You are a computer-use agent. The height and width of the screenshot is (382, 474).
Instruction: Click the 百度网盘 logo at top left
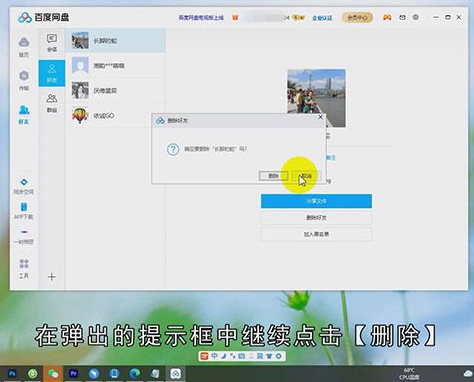click(44, 17)
